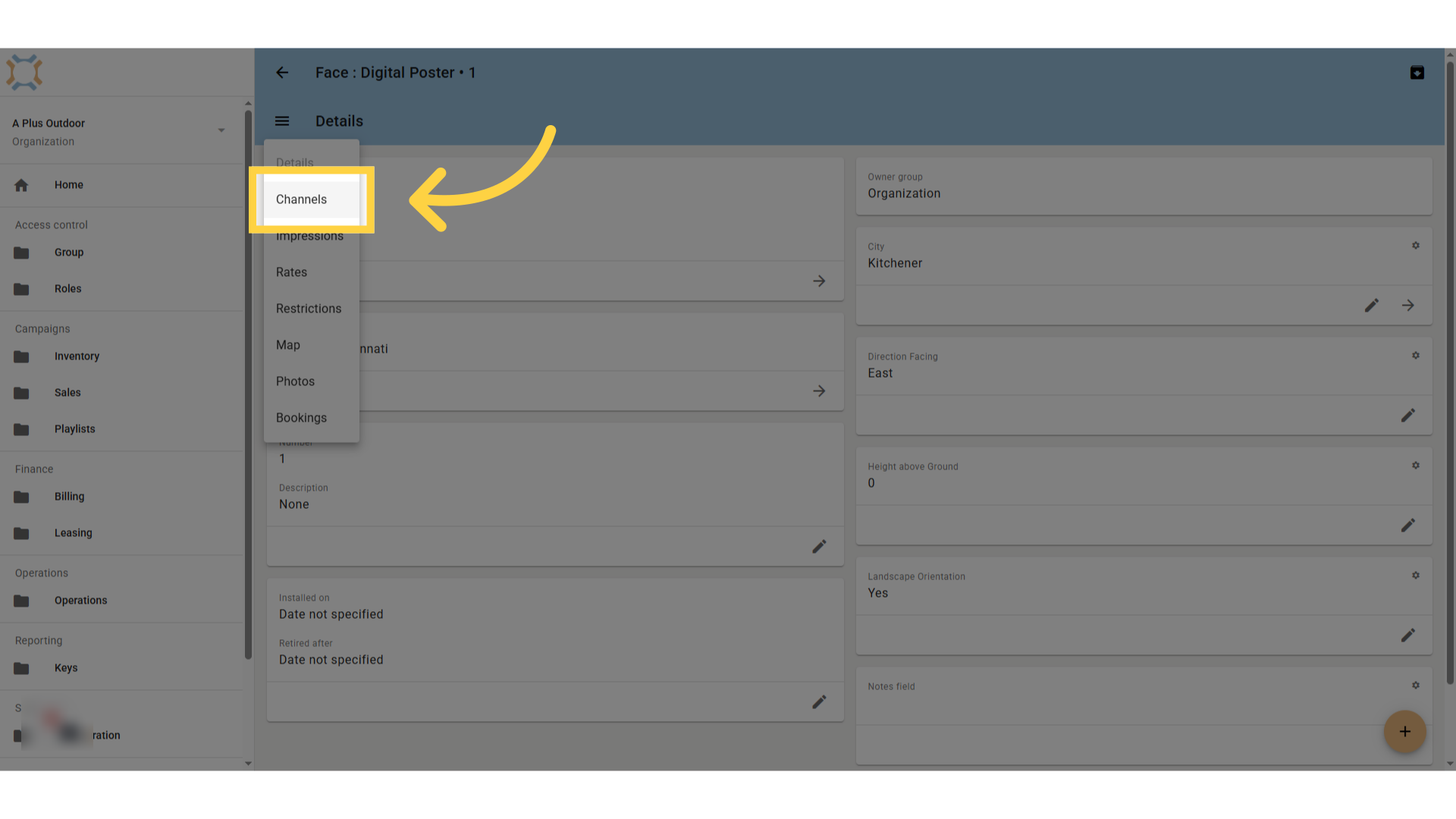Viewport: 1456px width, 819px height.
Task: Edit the Installed on dates card
Action: tap(819, 702)
